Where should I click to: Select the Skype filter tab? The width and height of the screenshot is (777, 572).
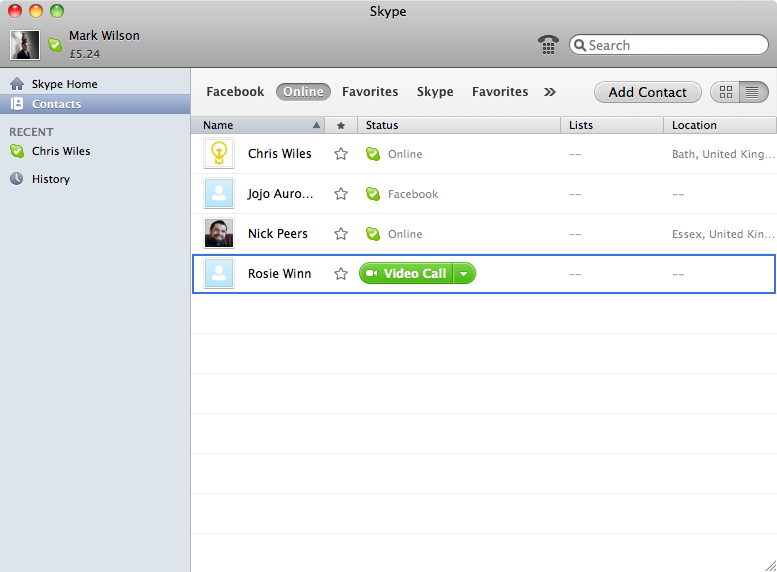435,92
